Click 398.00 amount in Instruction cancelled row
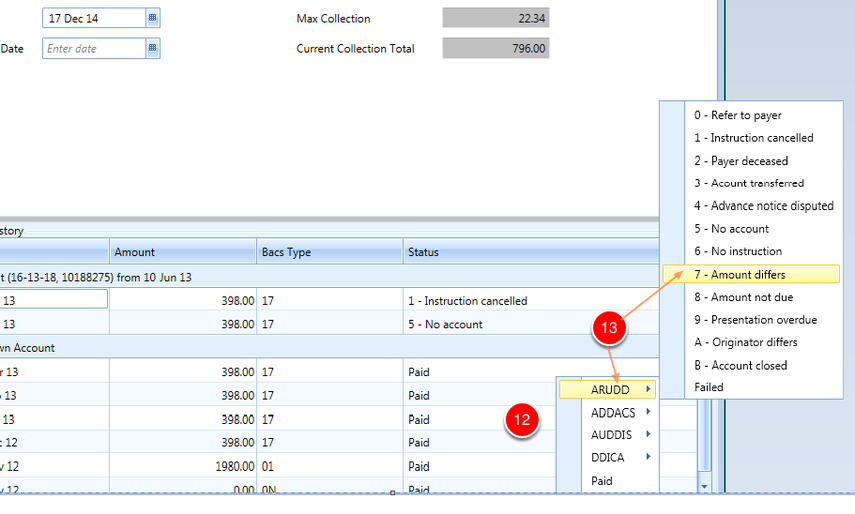 [183, 301]
